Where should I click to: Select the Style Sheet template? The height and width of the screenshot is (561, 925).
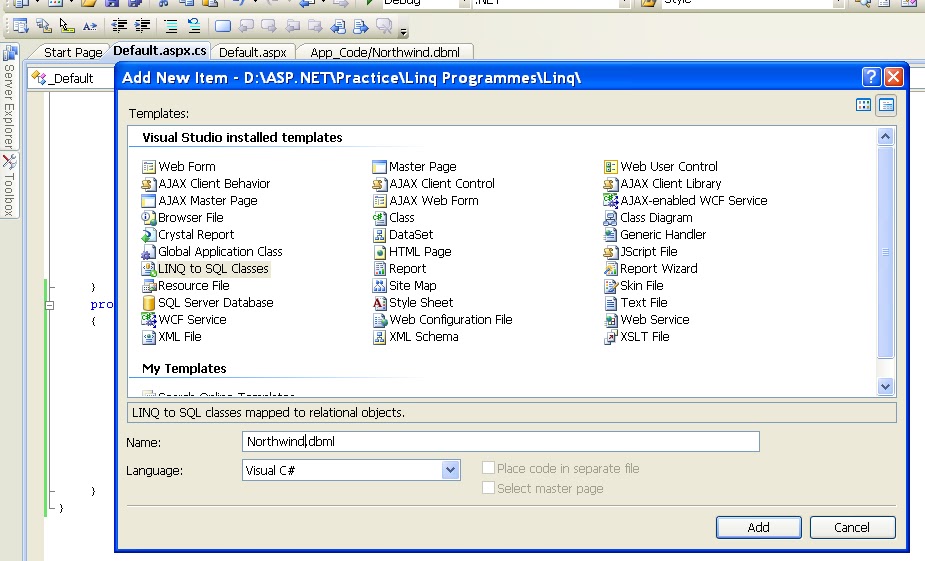(413, 303)
